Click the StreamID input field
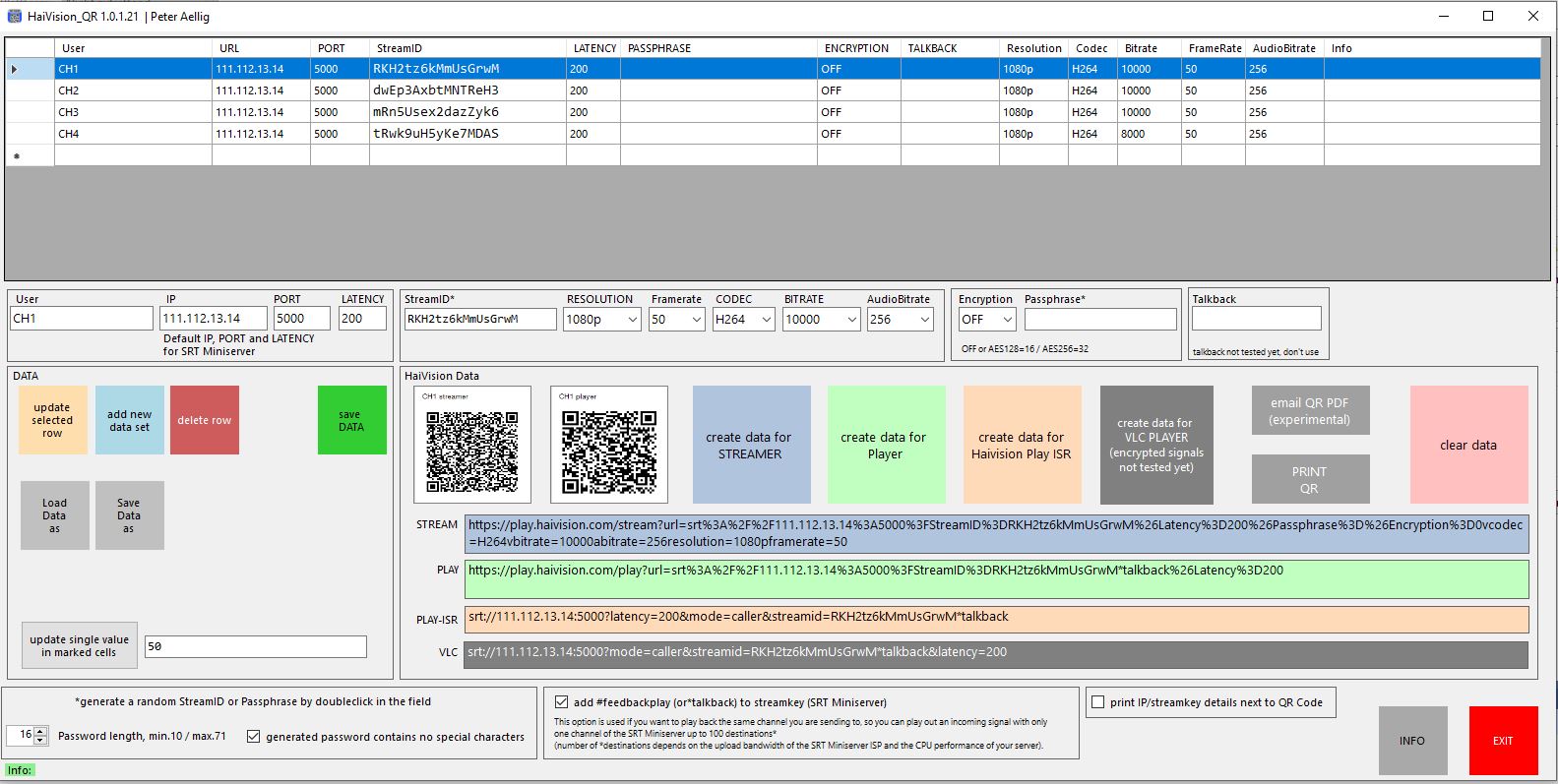This screenshot has height=784, width=1558. tap(479, 319)
